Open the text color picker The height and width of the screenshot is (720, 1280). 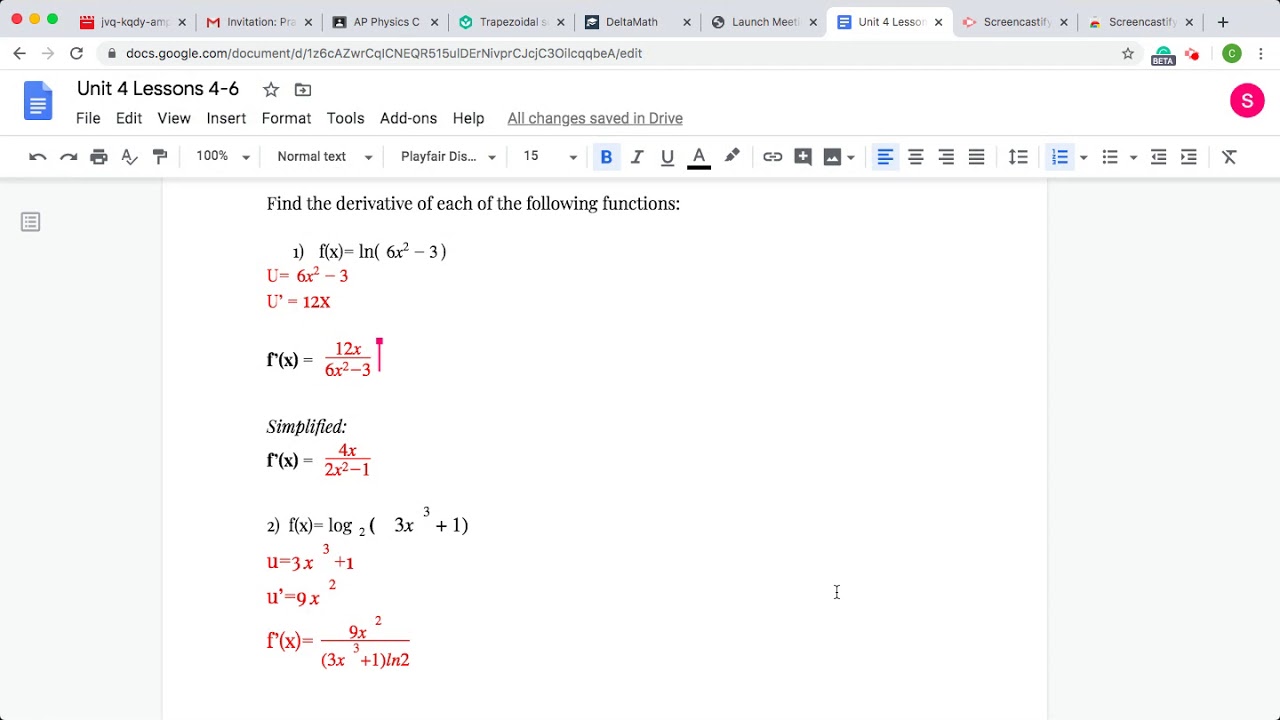pos(699,157)
